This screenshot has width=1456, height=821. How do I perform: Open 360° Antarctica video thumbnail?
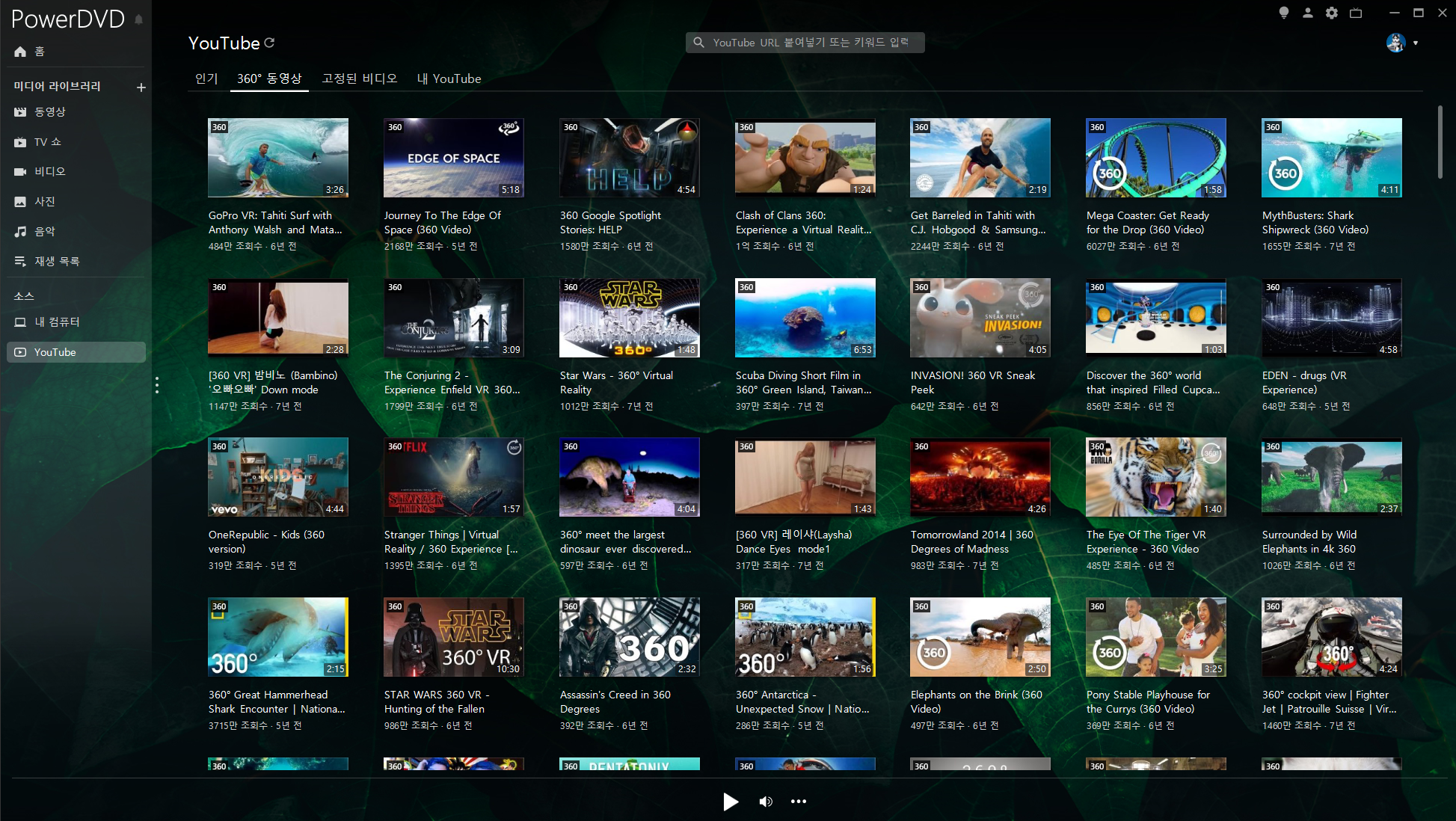(x=805, y=637)
